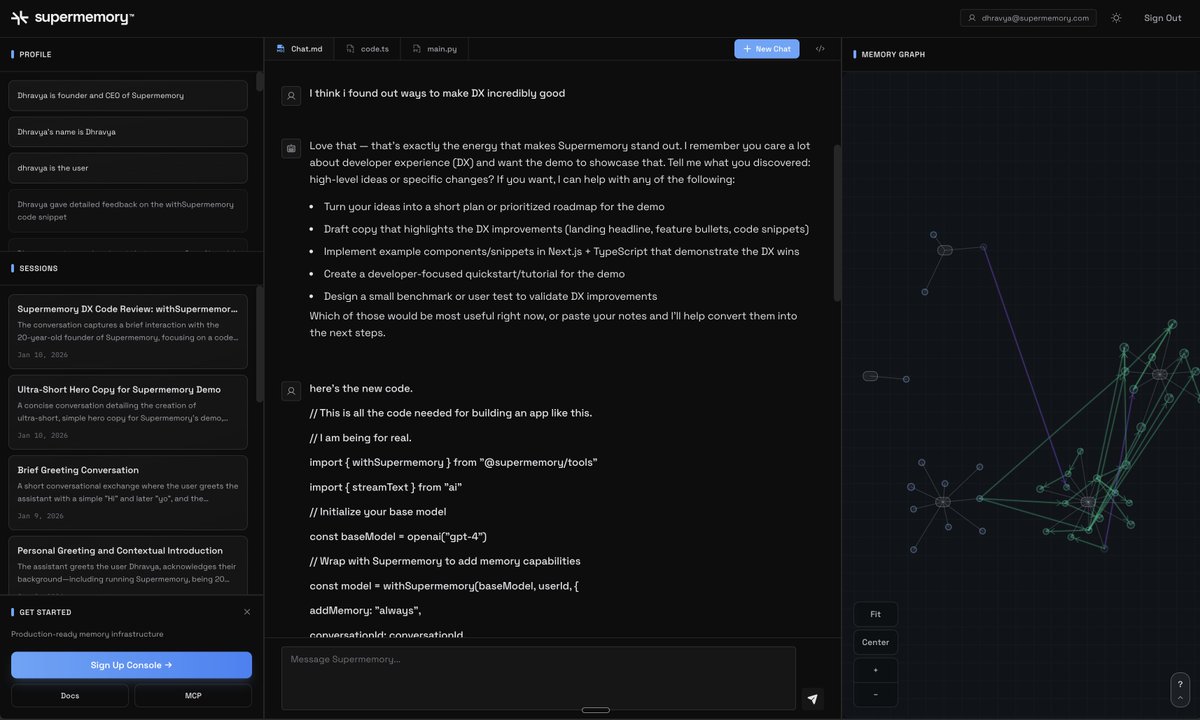Click the Sign Up Console button
Screen dimensions: 1200x720
pos(129,664)
